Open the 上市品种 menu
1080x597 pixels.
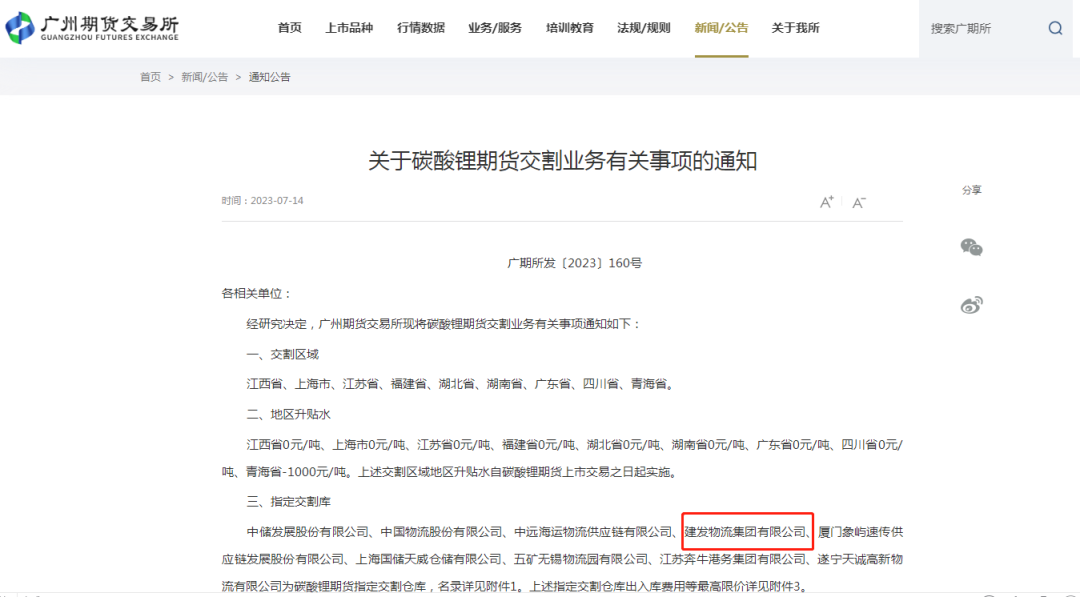coord(349,28)
